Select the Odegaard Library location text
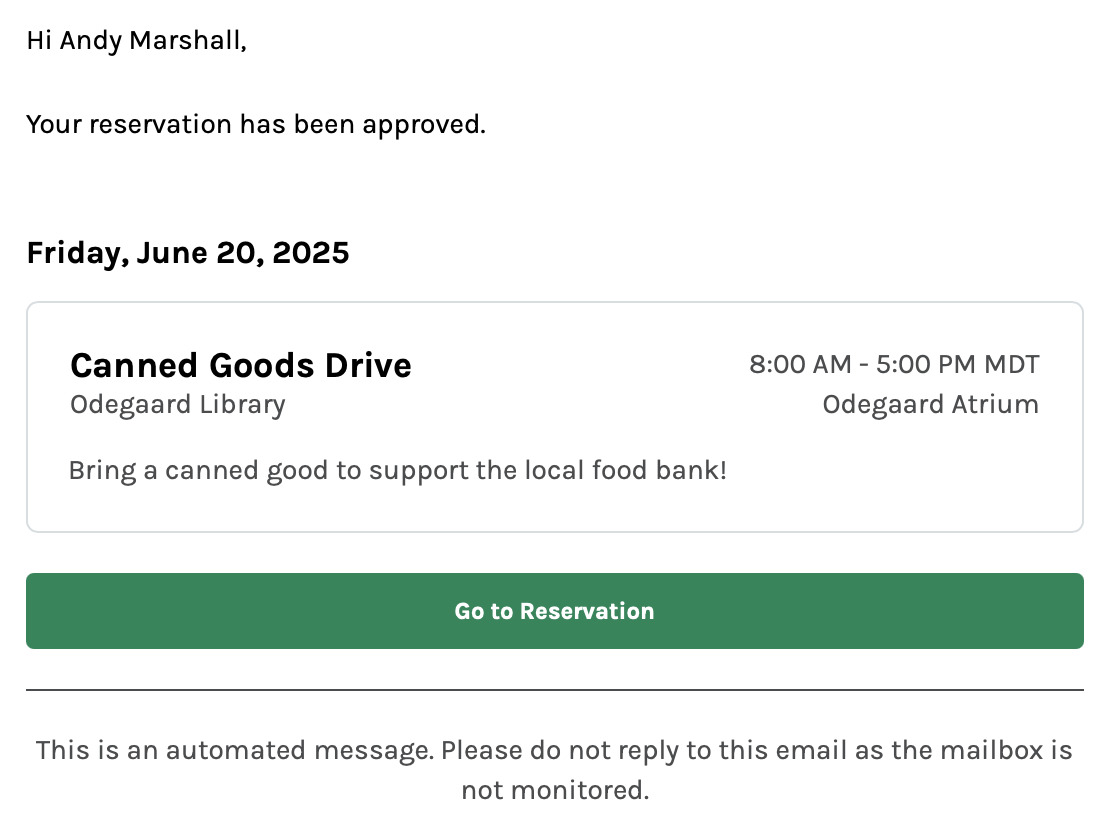The height and width of the screenshot is (838, 1108). point(177,405)
